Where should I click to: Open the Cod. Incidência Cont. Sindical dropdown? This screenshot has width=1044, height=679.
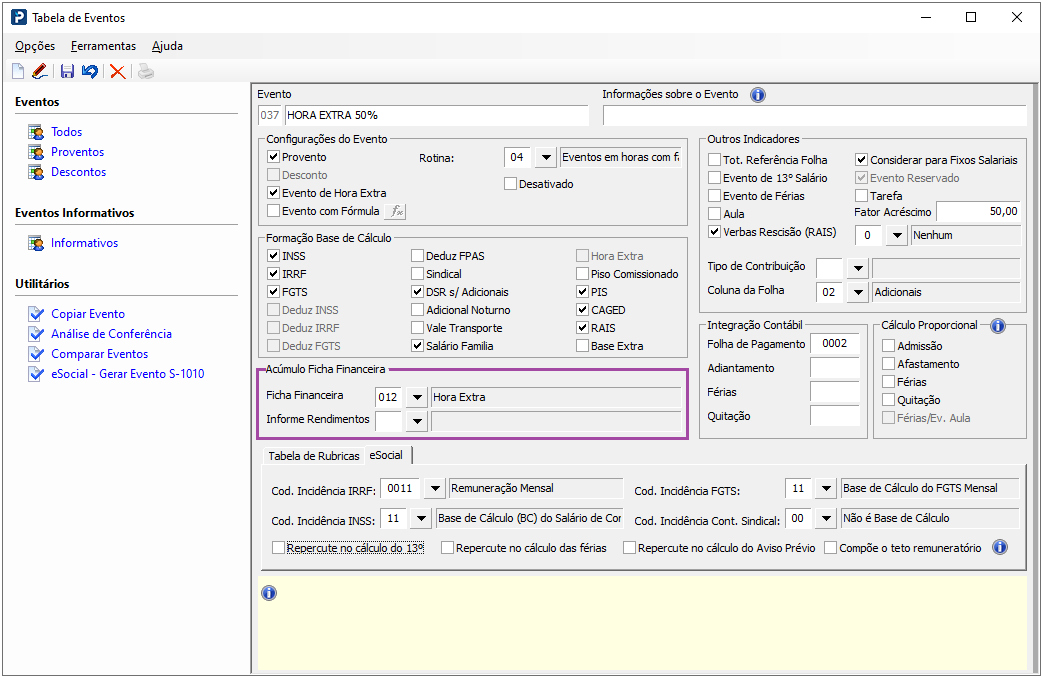pyautogui.click(x=826, y=518)
